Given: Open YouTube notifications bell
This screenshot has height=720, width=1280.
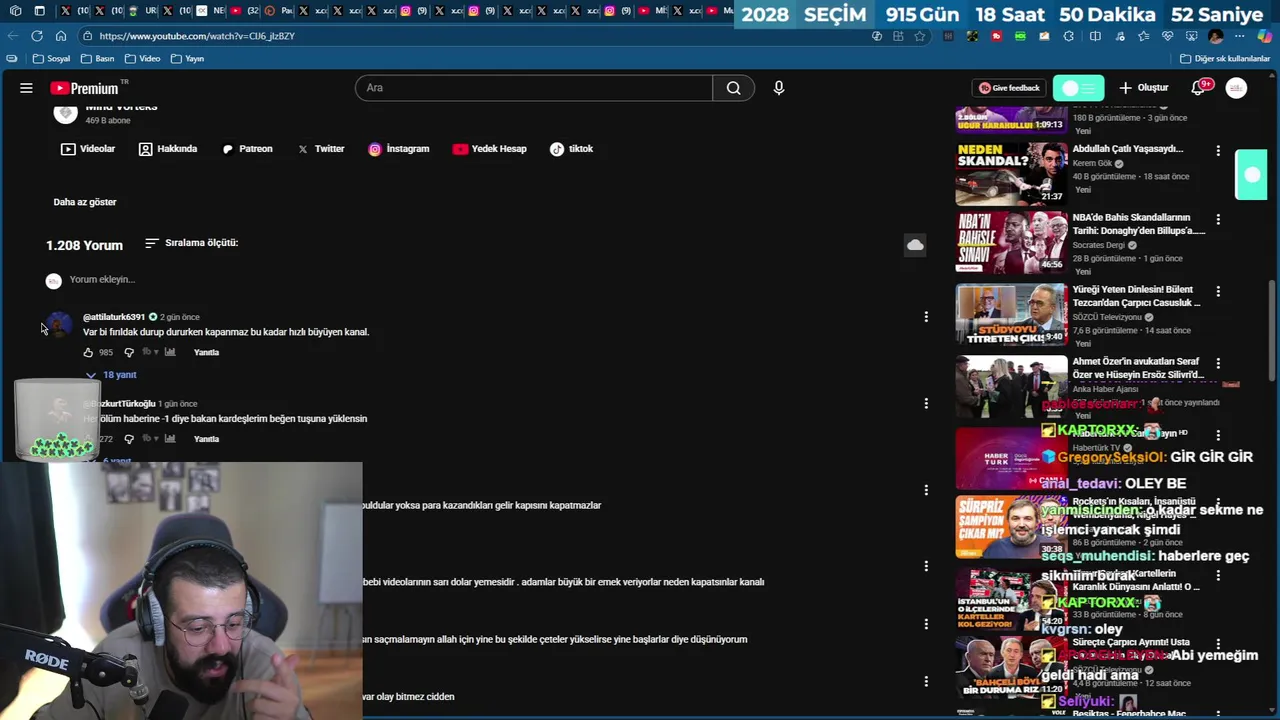Looking at the screenshot, I should click(x=1198, y=88).
